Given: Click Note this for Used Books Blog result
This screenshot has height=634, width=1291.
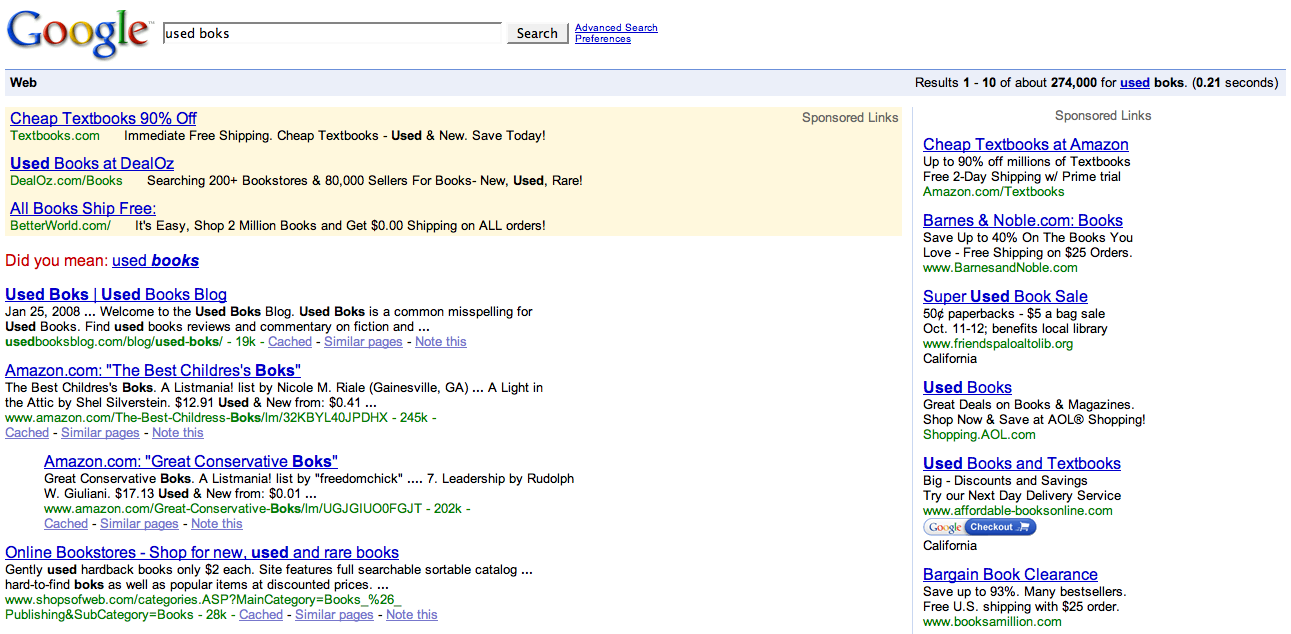Looking at the screenshot, I should tap(441, 342).
